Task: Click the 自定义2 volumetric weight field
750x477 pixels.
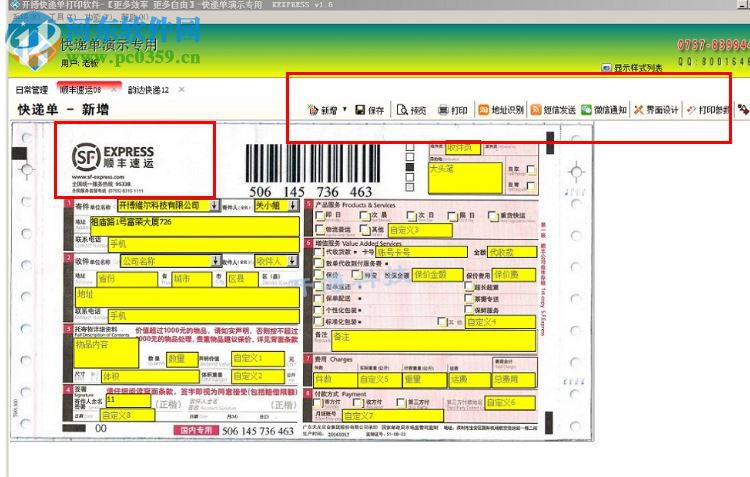Action: coord(258,377)
